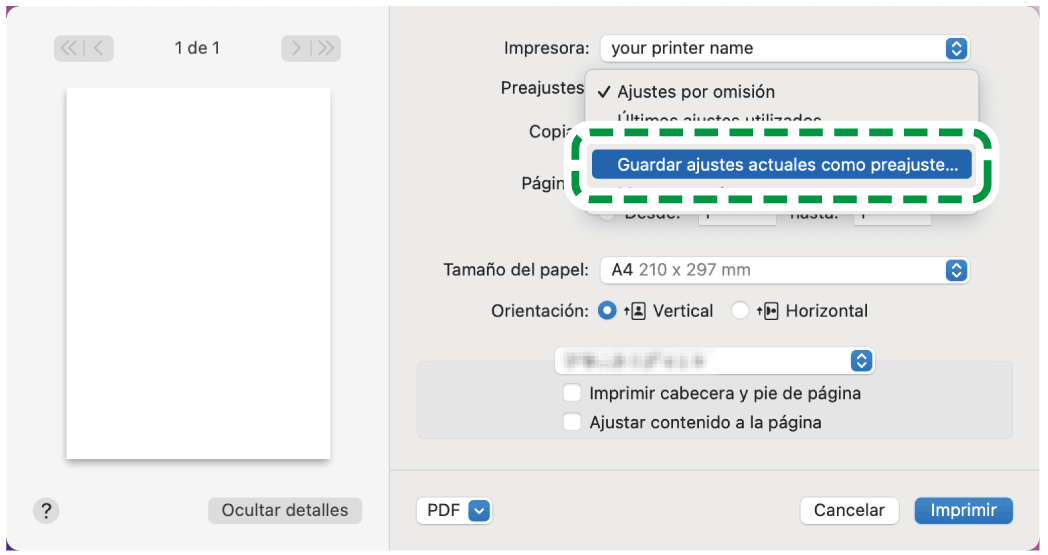Click the Impresora selector arrows
Screen dimensions: 1048x555
(x=957, y=48)
